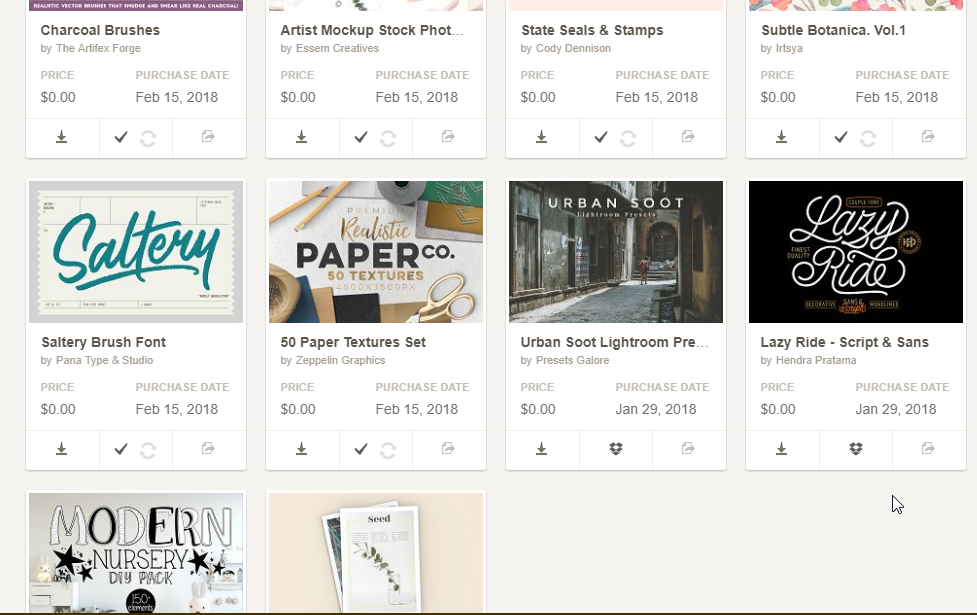Download the Charcoal Brushes product
The image size is (977, 615).
tap(62, 137)
